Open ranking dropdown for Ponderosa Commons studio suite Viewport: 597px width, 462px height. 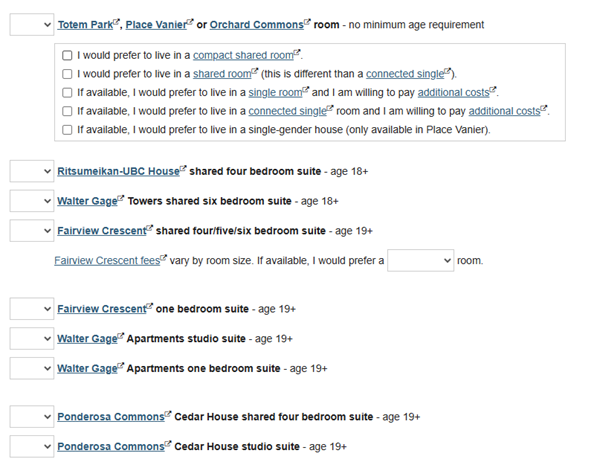[x=32, y=446]
